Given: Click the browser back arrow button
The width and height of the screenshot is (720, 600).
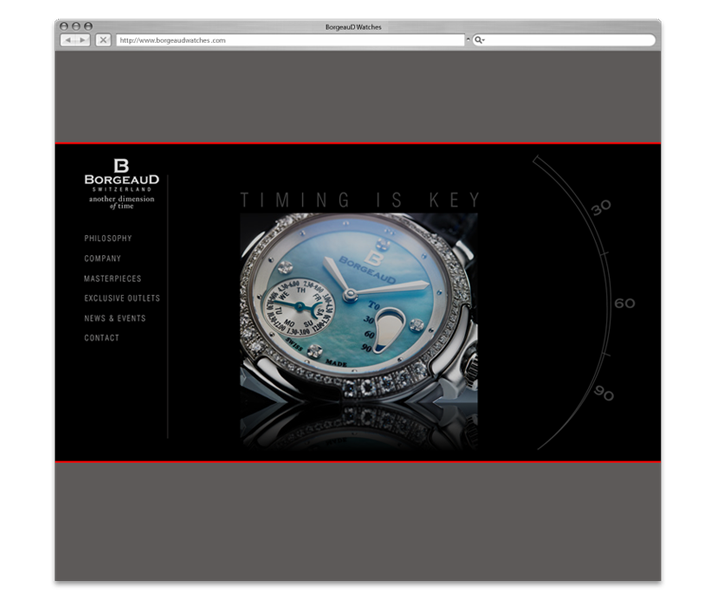Looking at the screenshot, I should 68,40.
